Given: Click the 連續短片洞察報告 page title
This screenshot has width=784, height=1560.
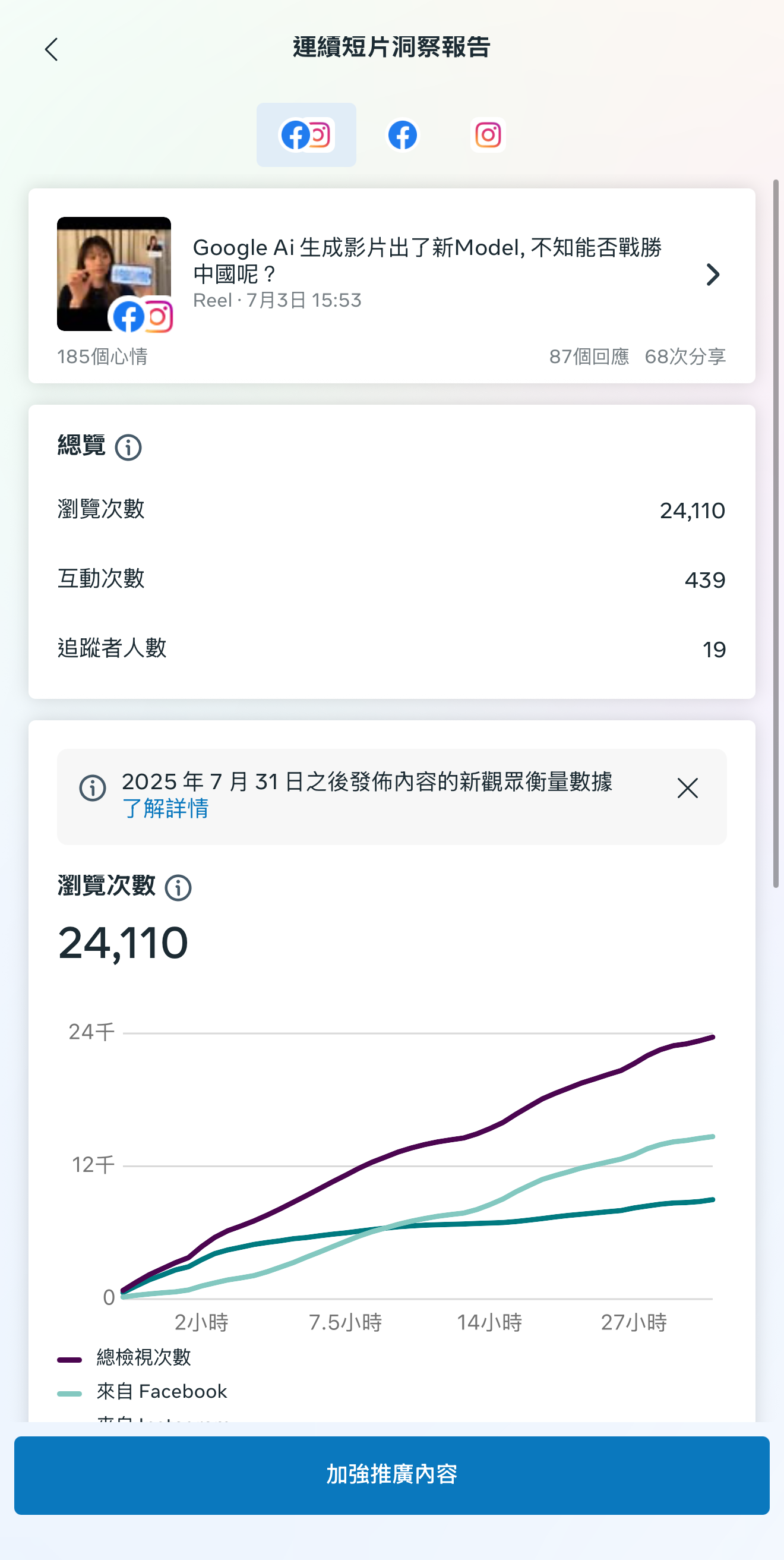Looking at the screenshot, I should coord(391,47).
